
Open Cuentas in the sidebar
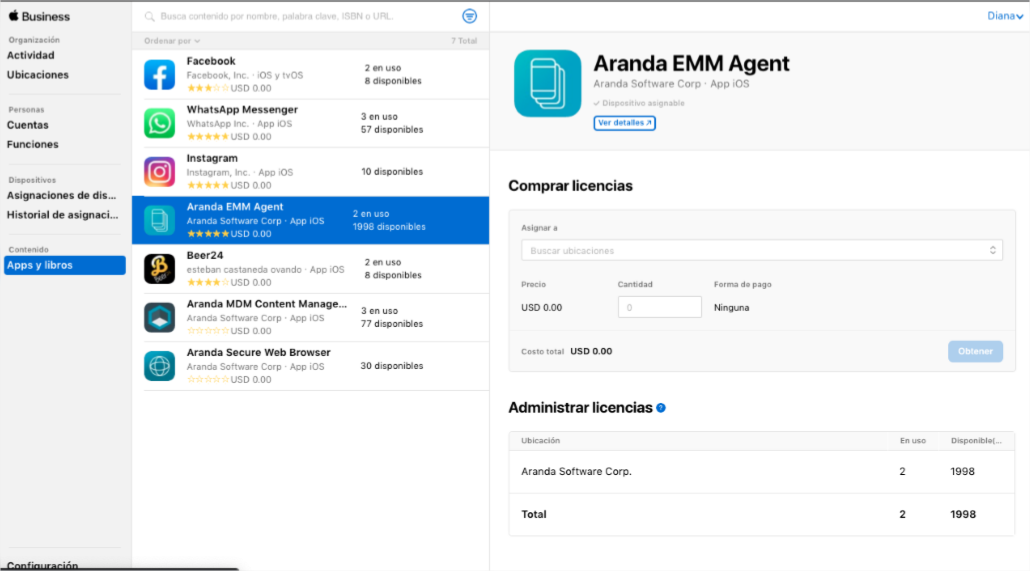[x=28, y=125]
